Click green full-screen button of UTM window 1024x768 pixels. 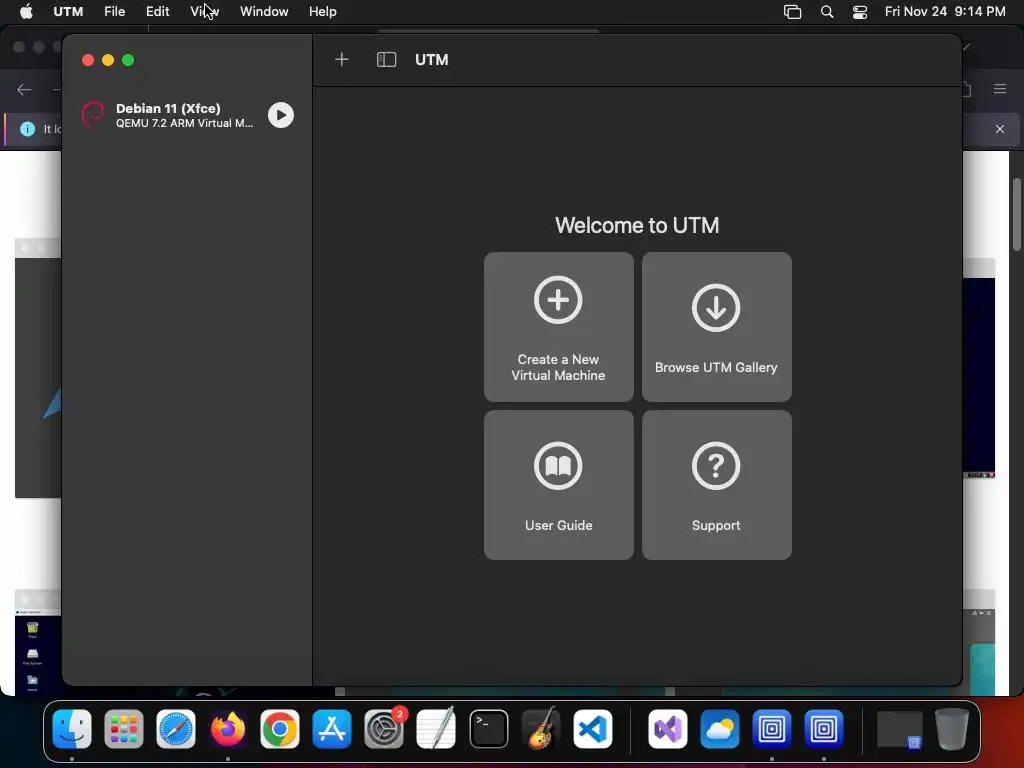coord(128,60)
